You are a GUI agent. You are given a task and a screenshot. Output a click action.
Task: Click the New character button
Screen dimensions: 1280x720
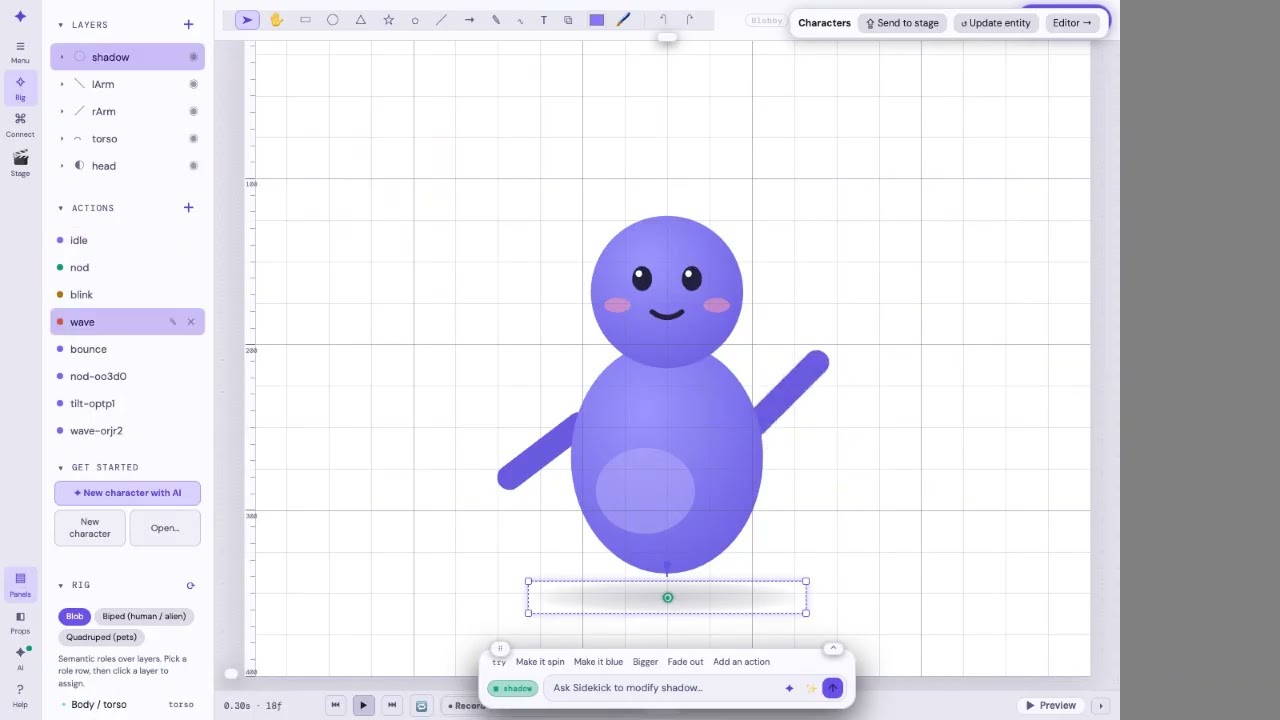click(90, 528)
